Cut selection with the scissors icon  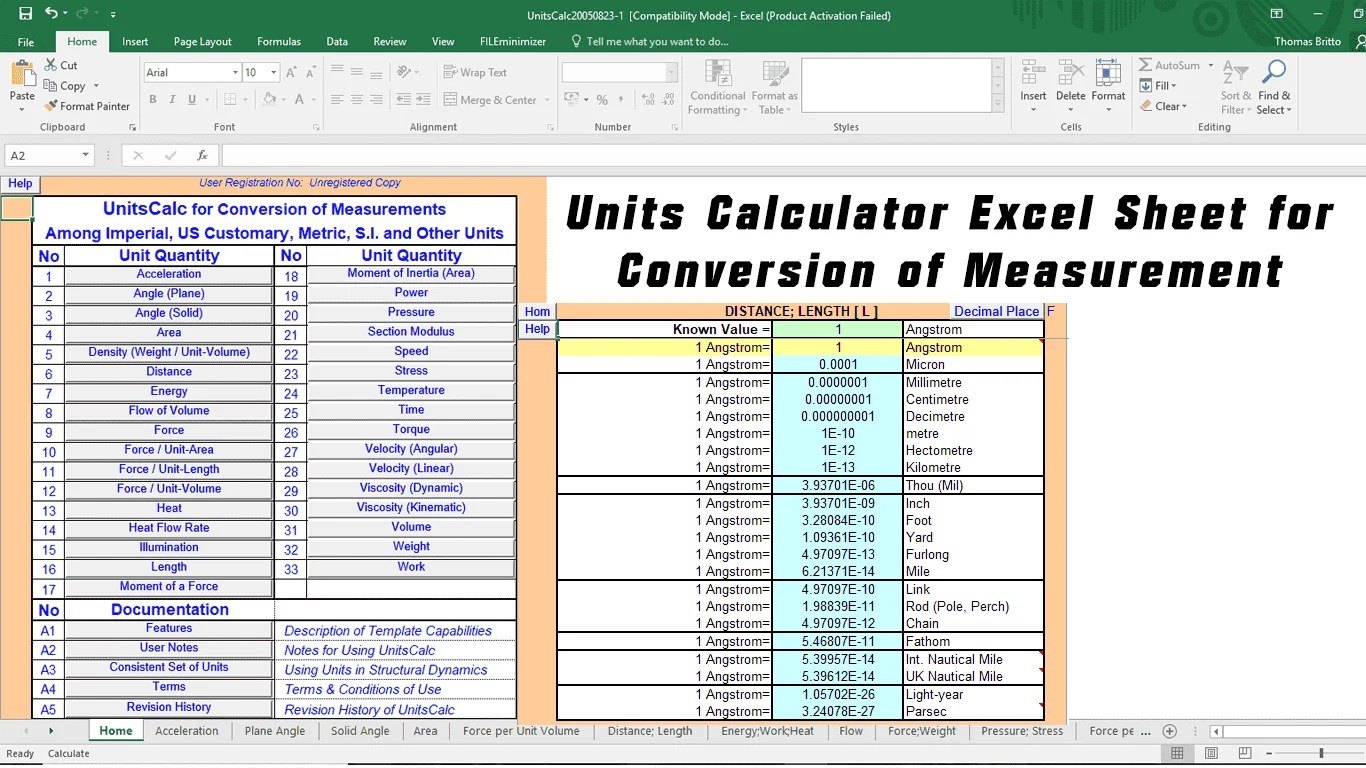tap(52, 65)
